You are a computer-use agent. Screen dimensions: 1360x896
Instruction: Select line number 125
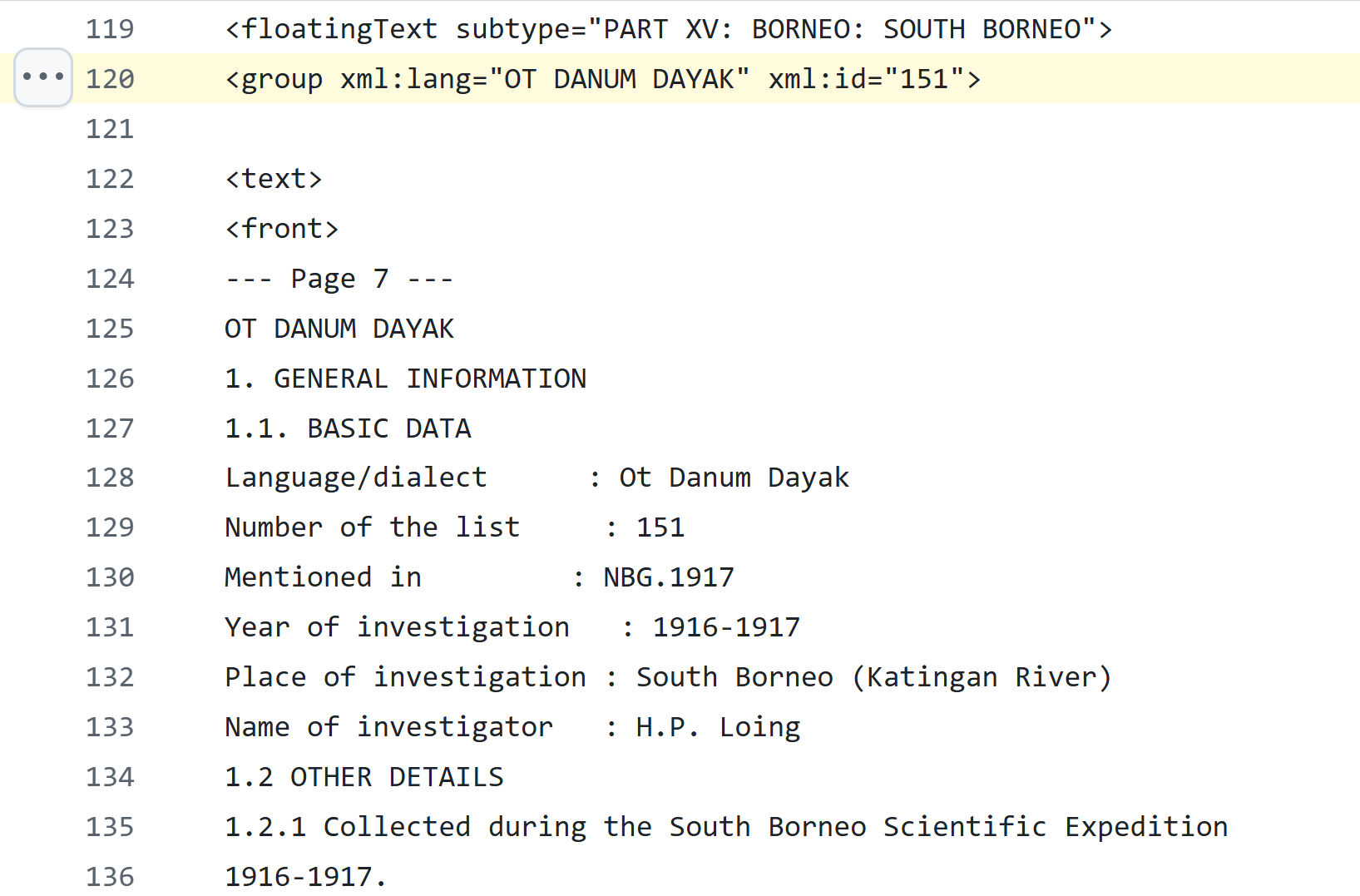(x=110, y=329)
